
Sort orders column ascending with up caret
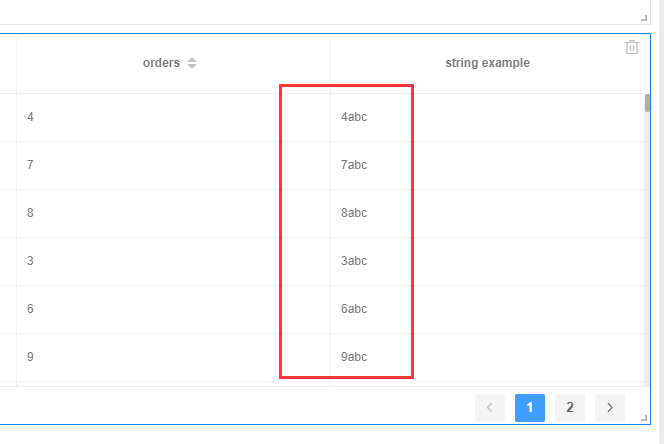[x=192, y=59]
